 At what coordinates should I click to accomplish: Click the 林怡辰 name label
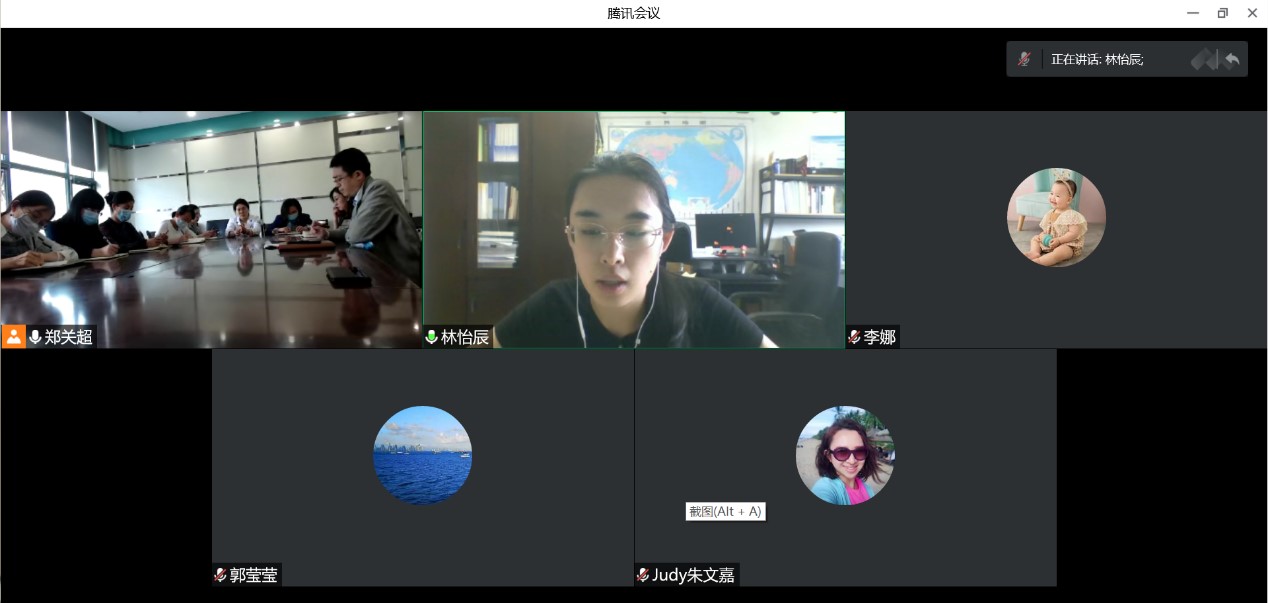coord(465,337)
